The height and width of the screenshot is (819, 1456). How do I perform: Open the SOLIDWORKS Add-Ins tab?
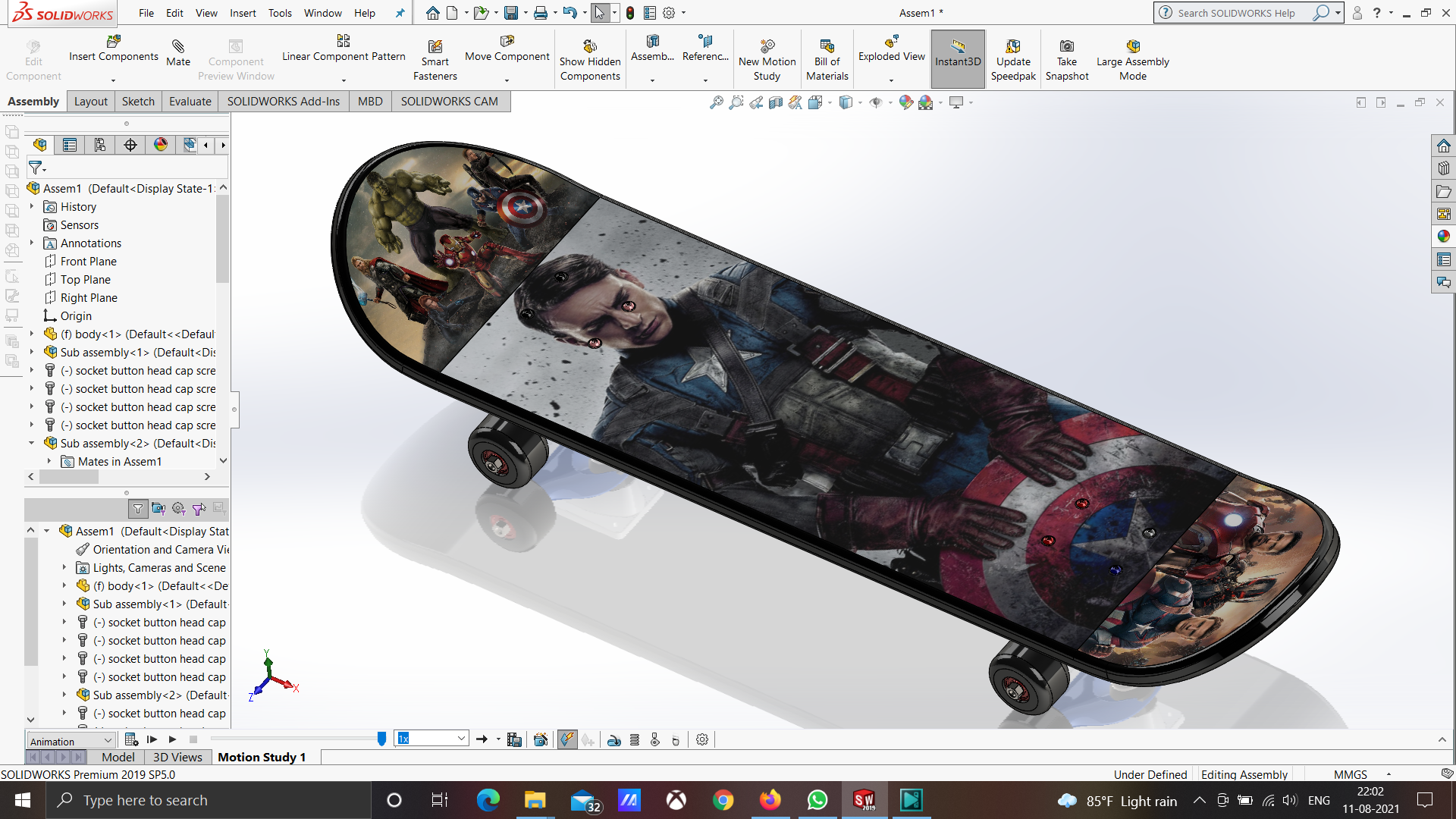pos(284,102)
